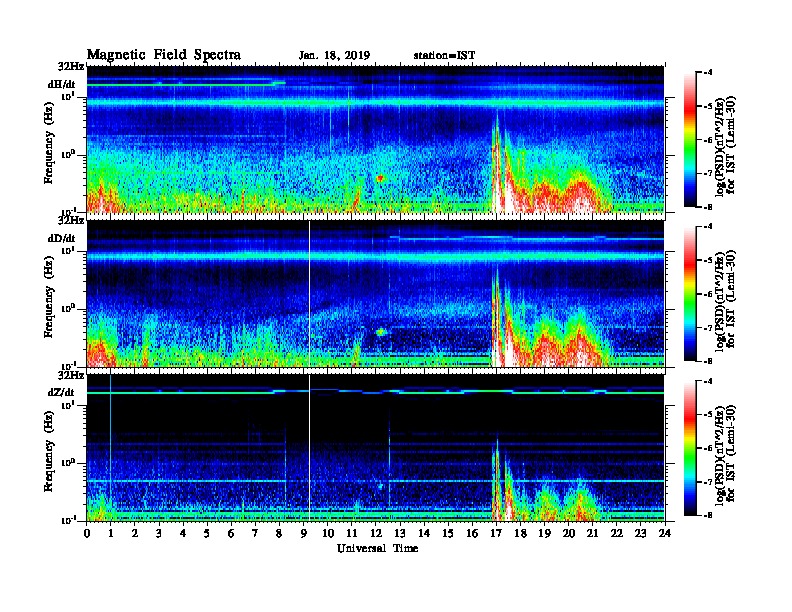Click the "-8" tick on the dZ/dt colorbar
The height and width of the screenshot is (612, 792).
coord(708,515)
